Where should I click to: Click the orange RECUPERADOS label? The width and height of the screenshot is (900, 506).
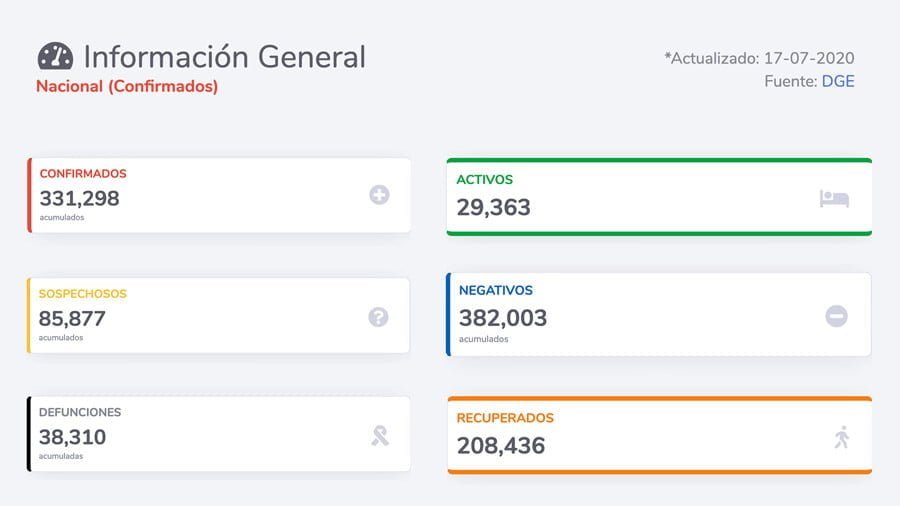coord(505,418)
